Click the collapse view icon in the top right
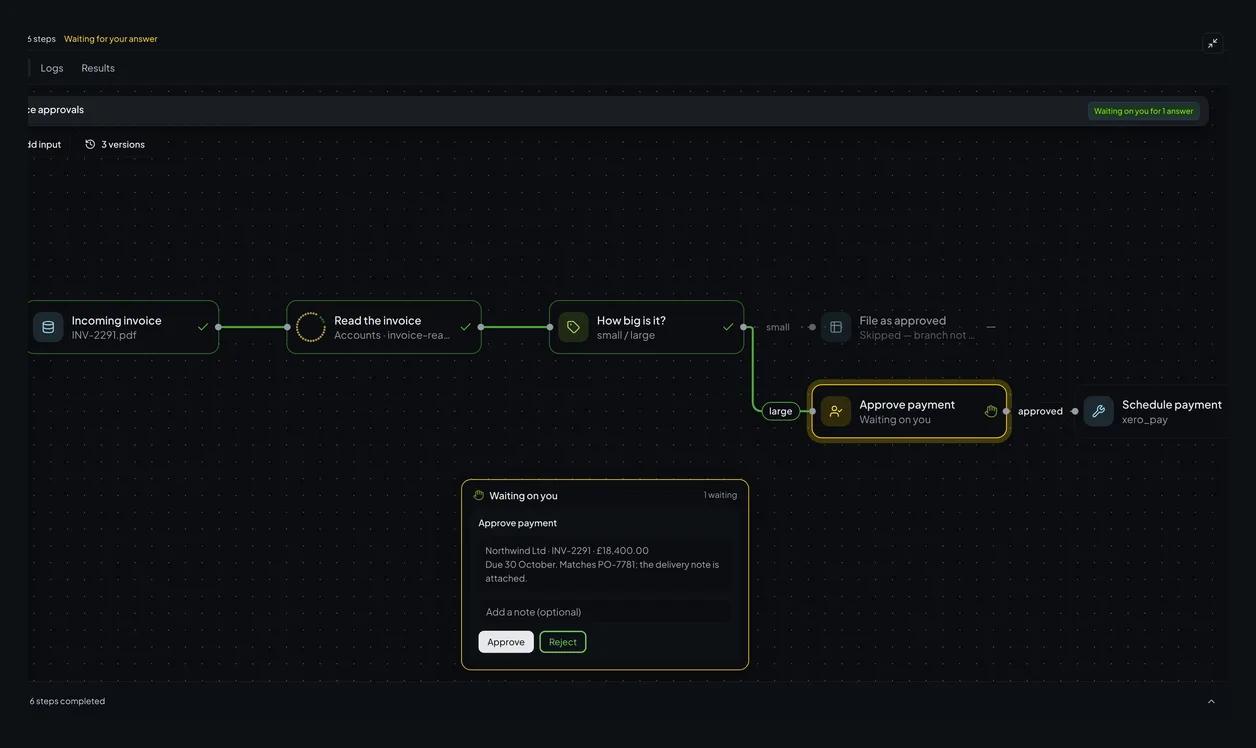The width and height of the screenshot is (1256, 748). click(1212, 43)
